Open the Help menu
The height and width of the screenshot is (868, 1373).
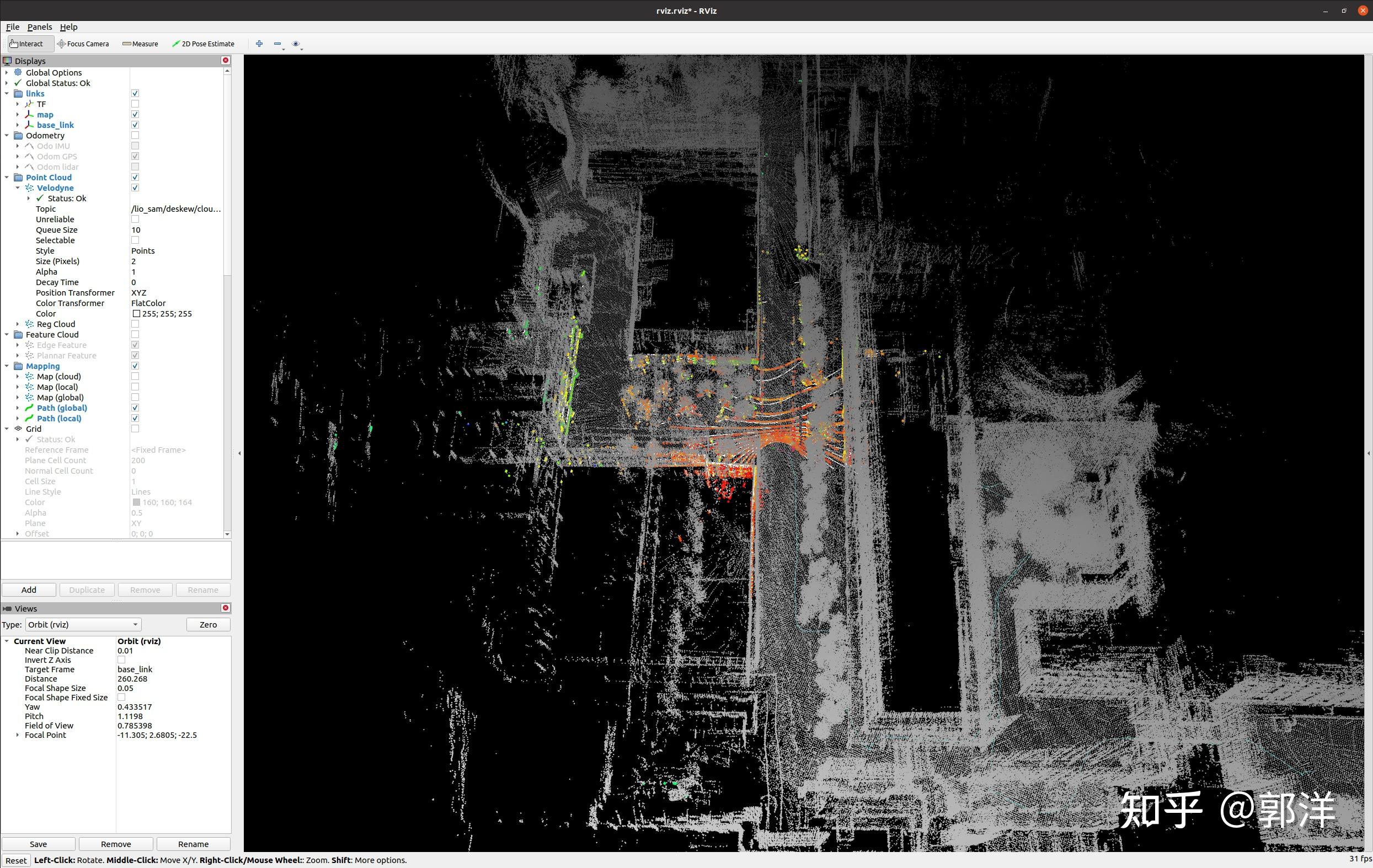click(68, 27)
